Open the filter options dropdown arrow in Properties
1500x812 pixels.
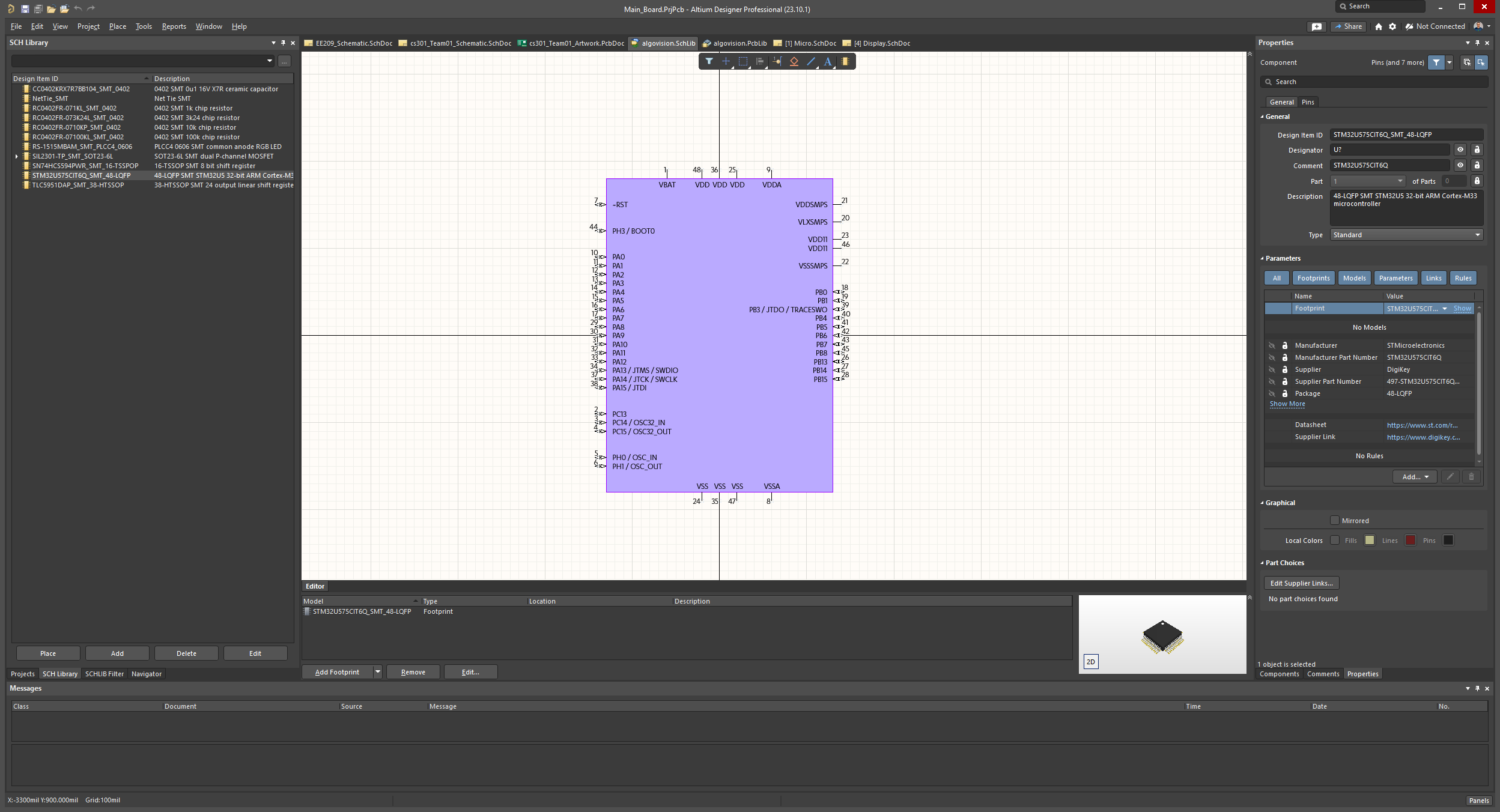pyautogui.click(x=1450, y=62)
